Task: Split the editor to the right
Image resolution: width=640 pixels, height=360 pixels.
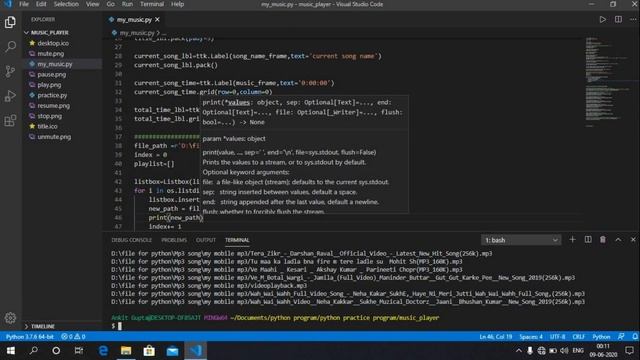Action: [618, 20]
